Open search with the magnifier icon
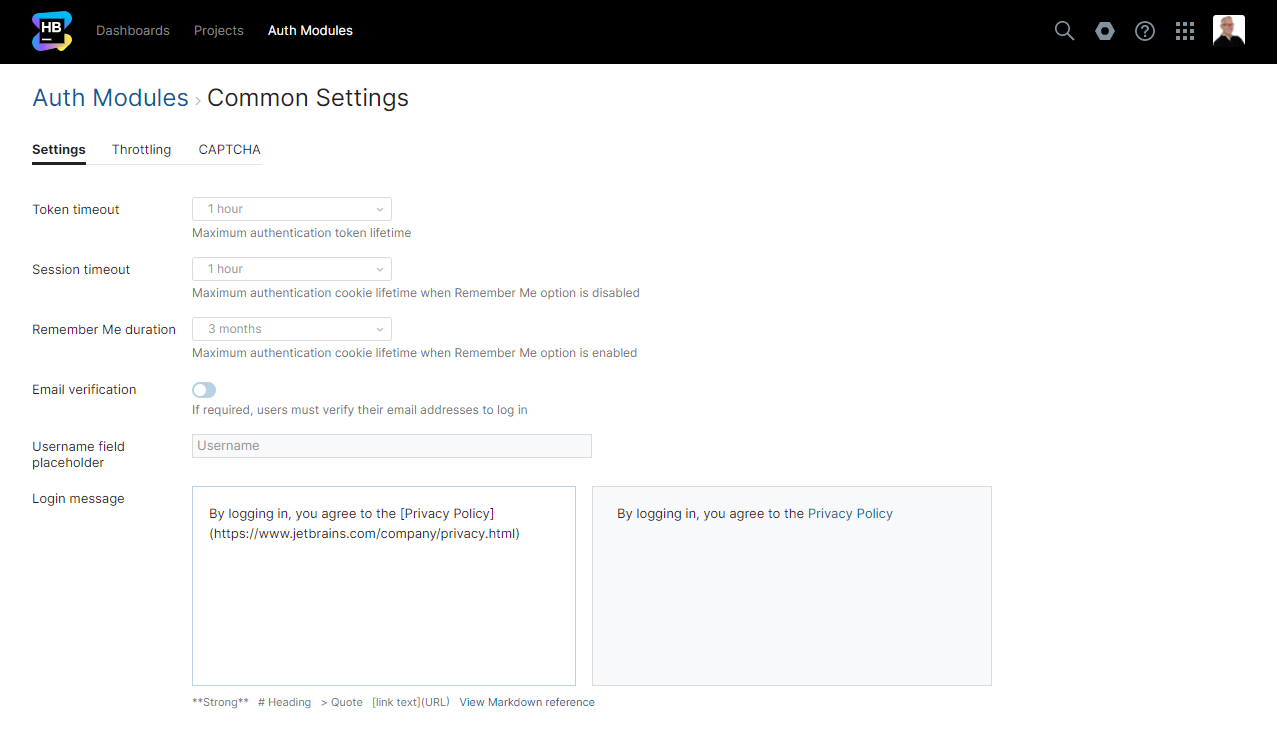Screen dimensions: 1277x733 1064,31
